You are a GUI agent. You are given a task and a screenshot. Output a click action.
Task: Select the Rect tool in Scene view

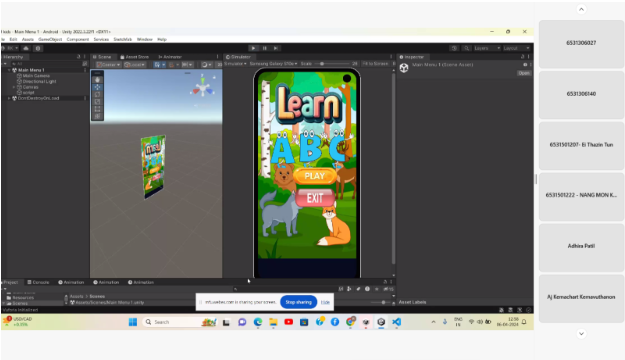pyautogui.click(x=97, y=109)
